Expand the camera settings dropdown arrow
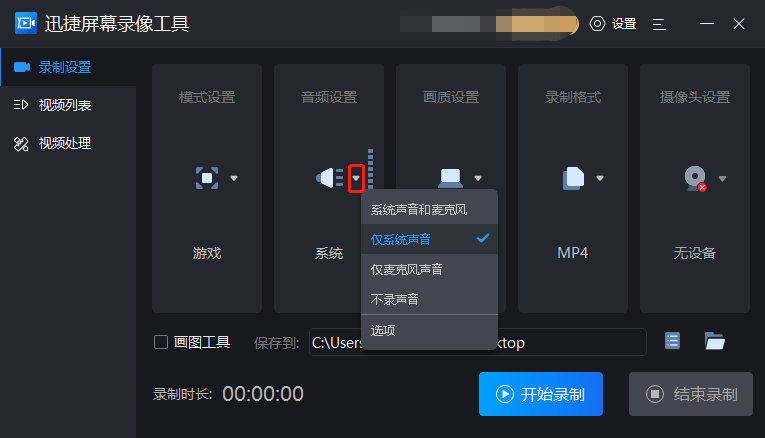This screenshot has height=438, width=765. tap(722, 178)
